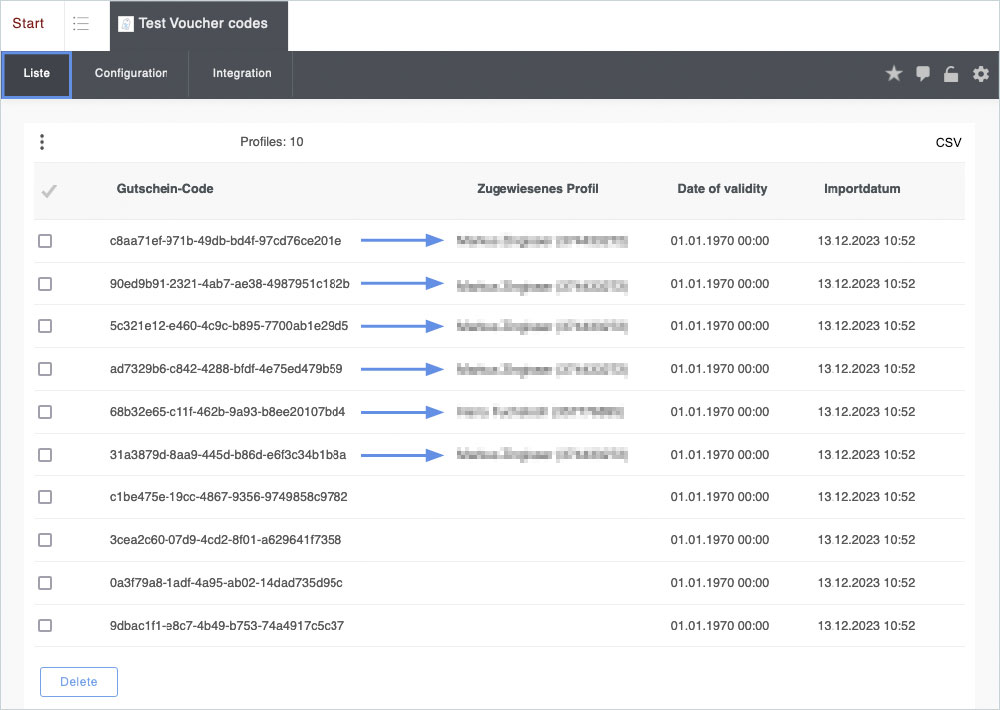The image size is (1000, 710).
Task: Check the box for code c8aa71ef-971b
Action: (x=45, y=240)
